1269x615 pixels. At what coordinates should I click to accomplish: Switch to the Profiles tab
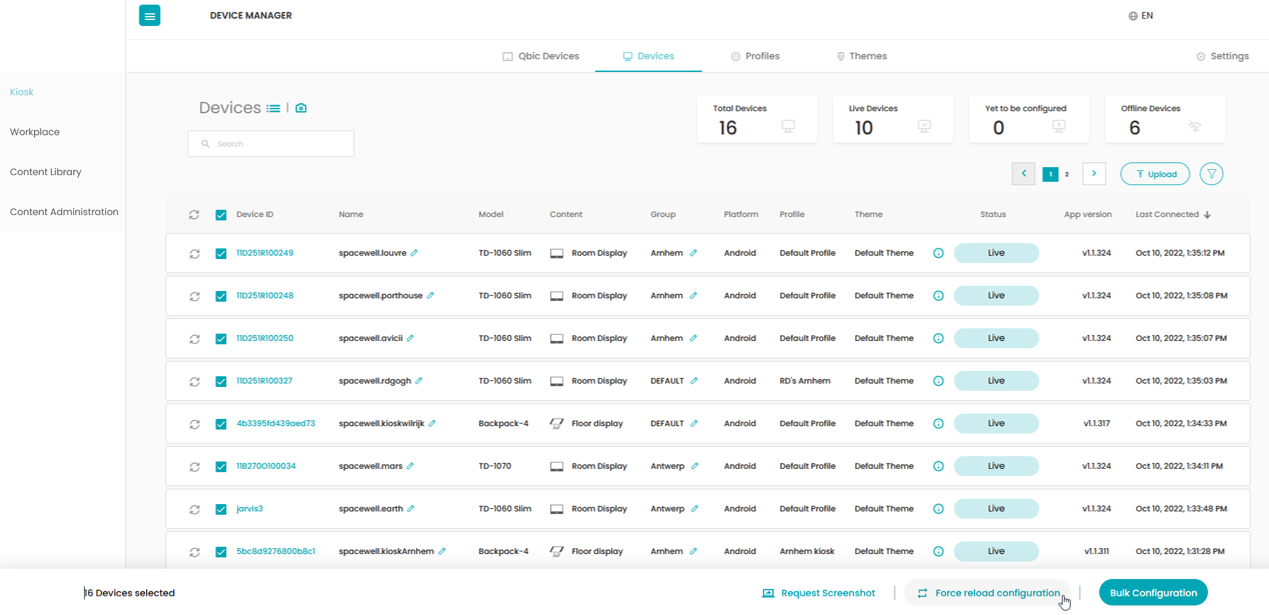coord(755,56)
